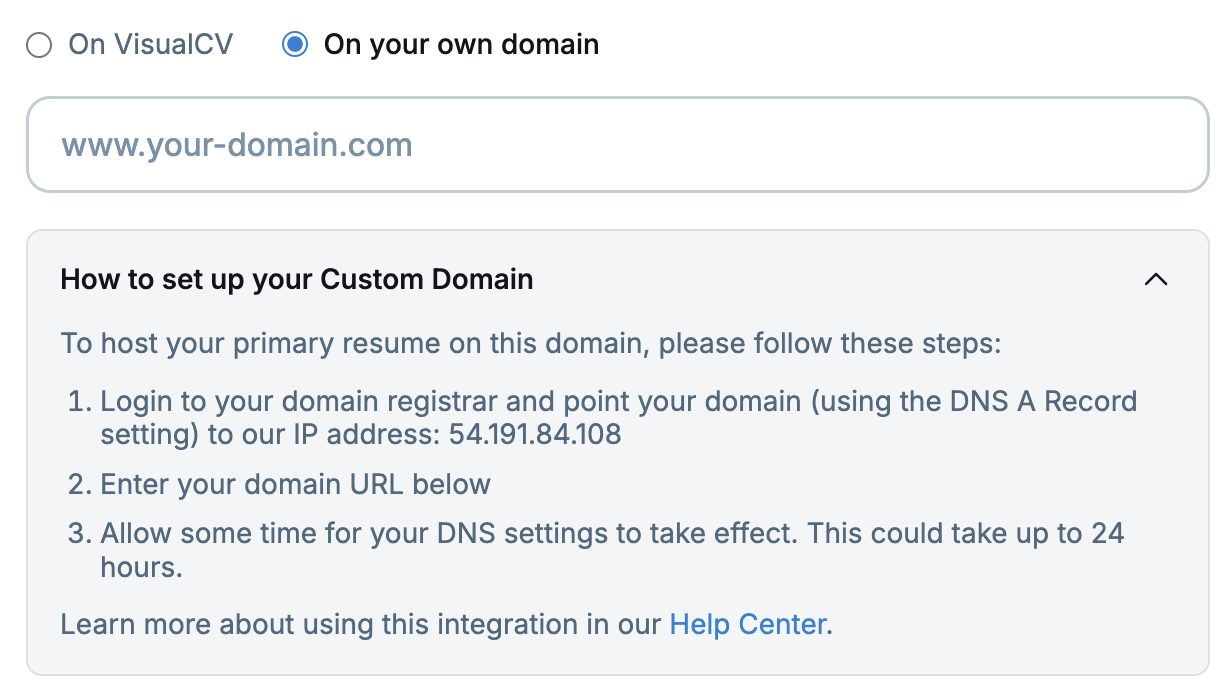Click the list number 1 marker

coord(78,402)
